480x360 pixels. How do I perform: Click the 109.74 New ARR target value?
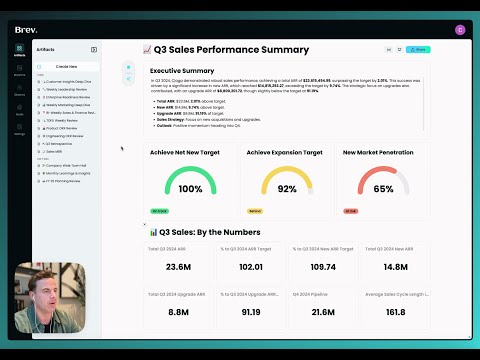pyautogui.click(x=323, y=267)
